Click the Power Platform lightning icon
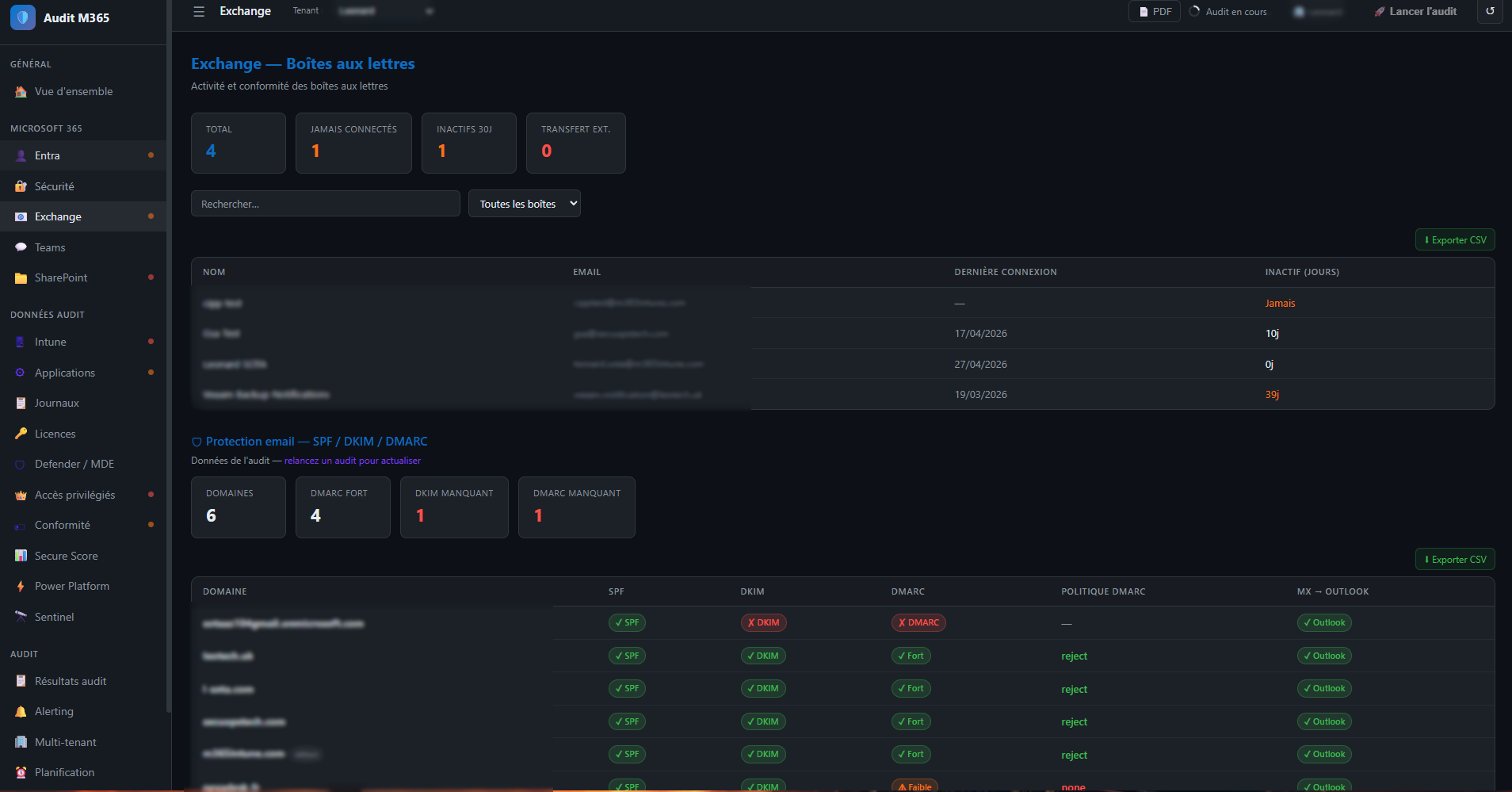This screenshot has height=792, width=1512. [x=21, y=587]
